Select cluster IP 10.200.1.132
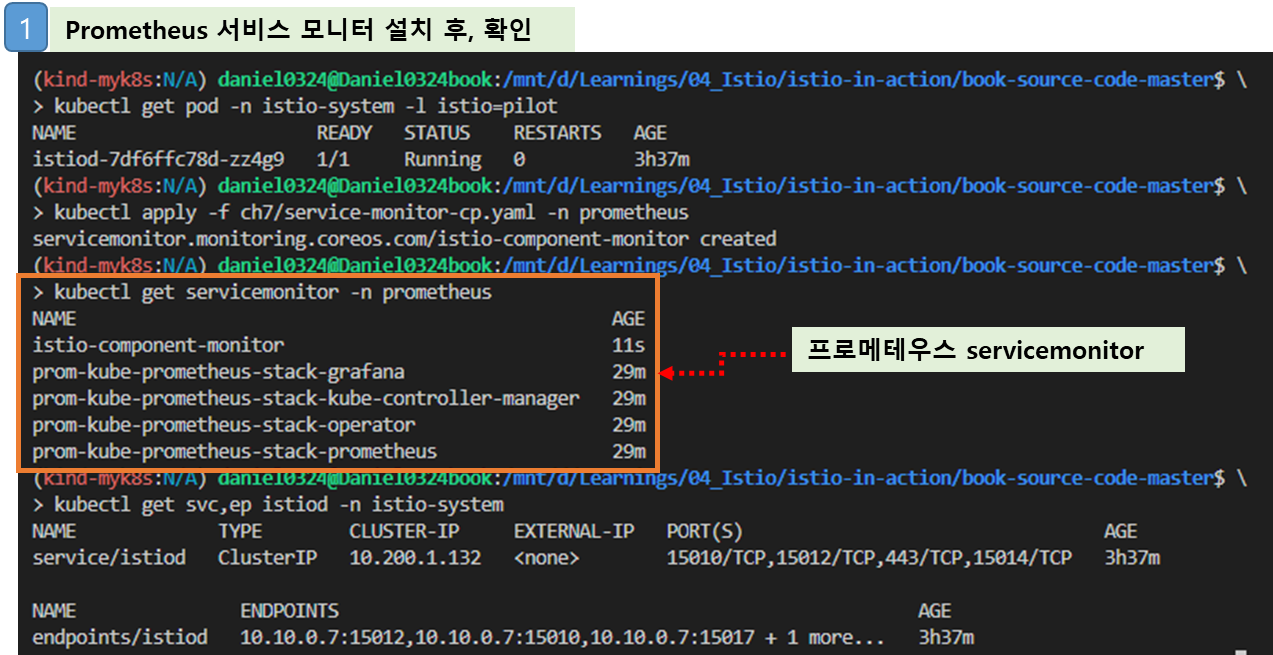 (x=415, y=557)
